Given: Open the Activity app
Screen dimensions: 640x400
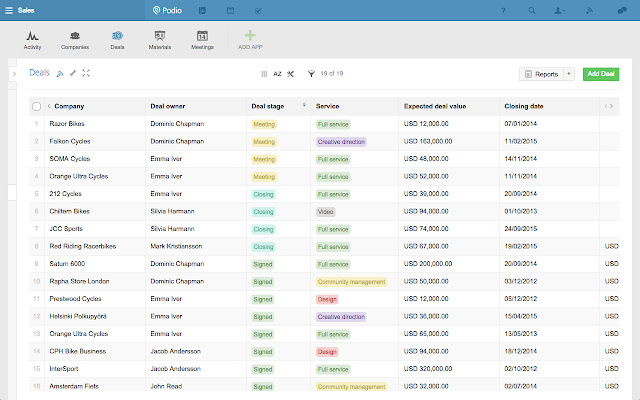Looking at the screenshot, I should [32, 40].
